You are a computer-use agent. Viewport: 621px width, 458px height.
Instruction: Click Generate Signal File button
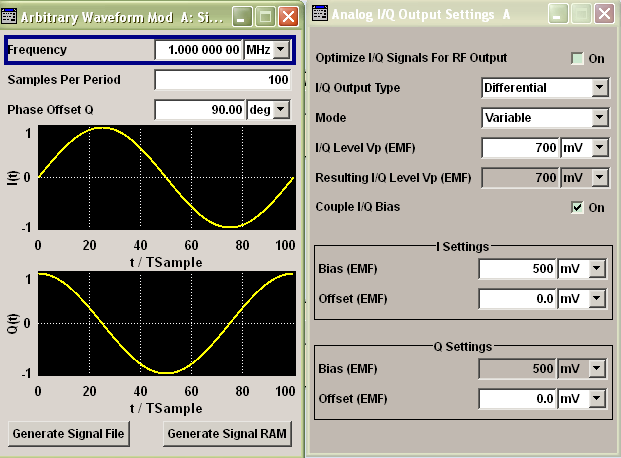[69, 434]
